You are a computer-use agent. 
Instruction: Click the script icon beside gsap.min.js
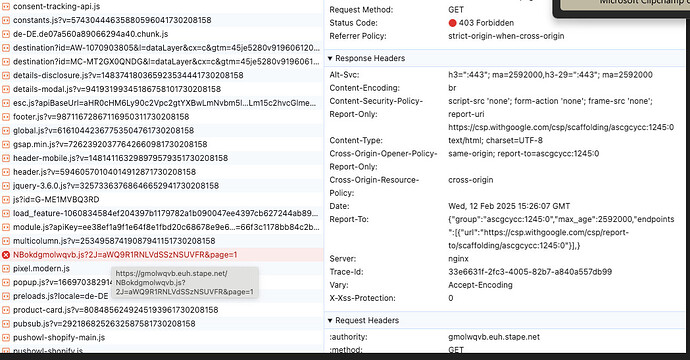click(x=6, y=144)
